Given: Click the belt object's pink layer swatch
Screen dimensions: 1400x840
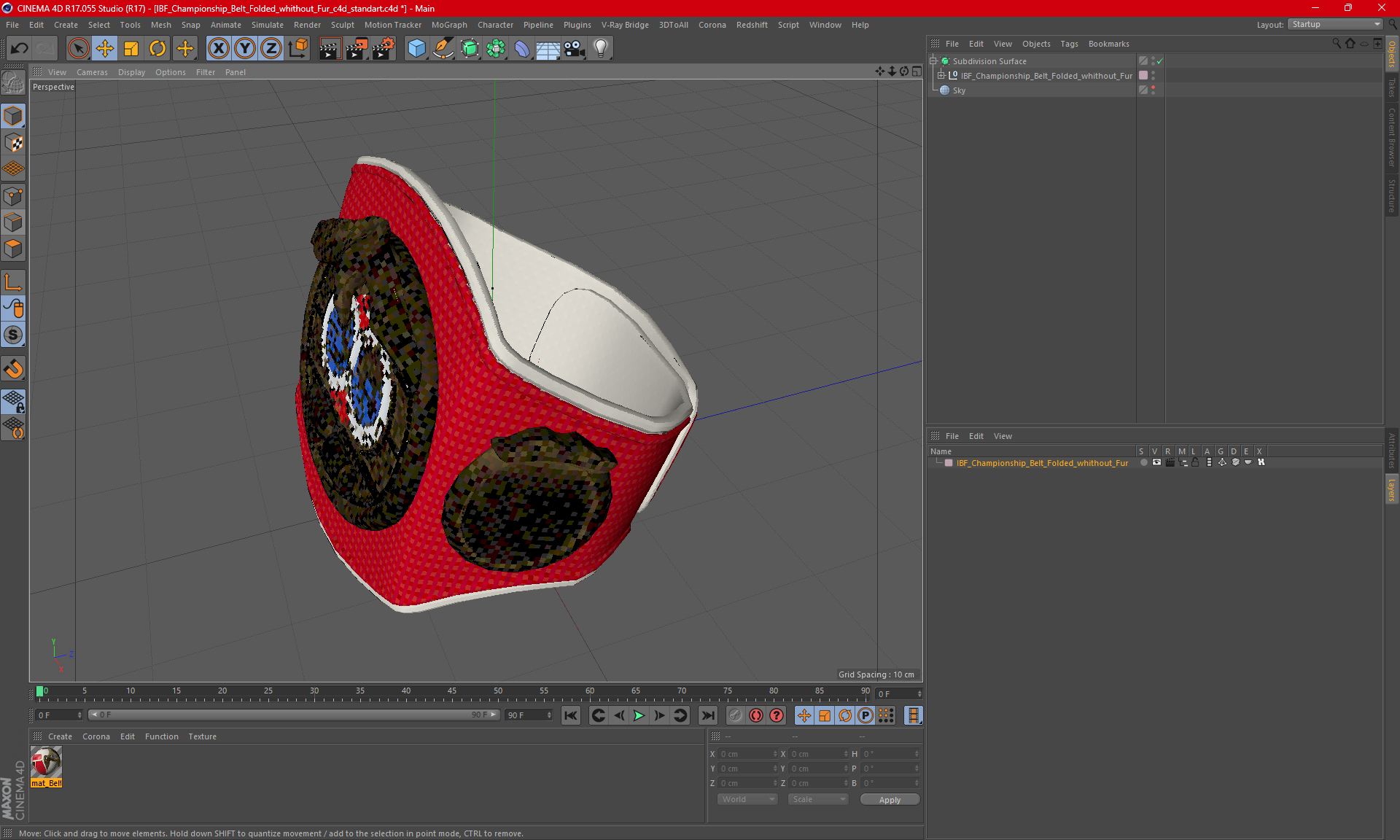Looking at the screenshot, I should (1143, 76).
